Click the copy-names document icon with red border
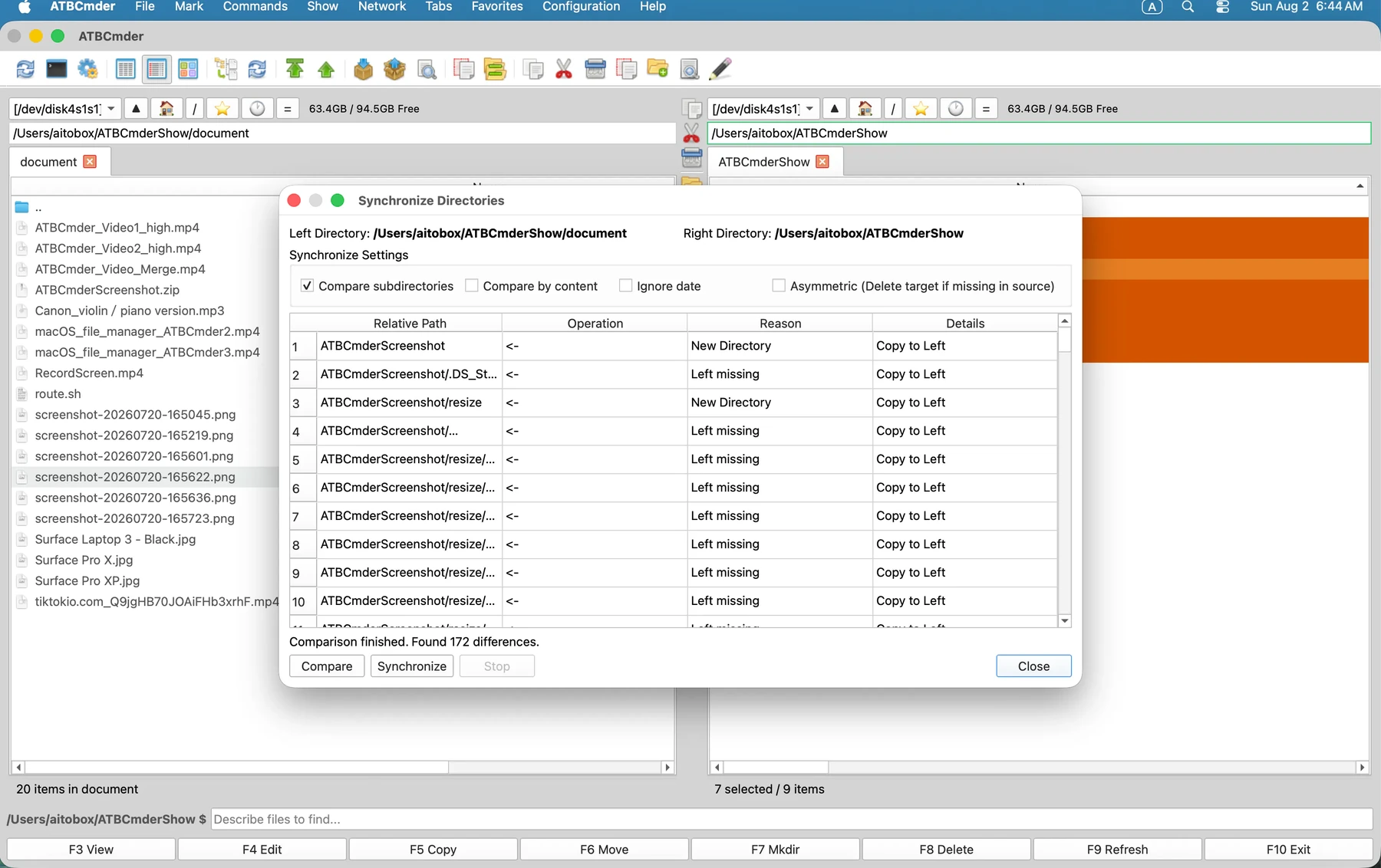The width and height of the screenshot is (1381, 868). coord(464,69)
